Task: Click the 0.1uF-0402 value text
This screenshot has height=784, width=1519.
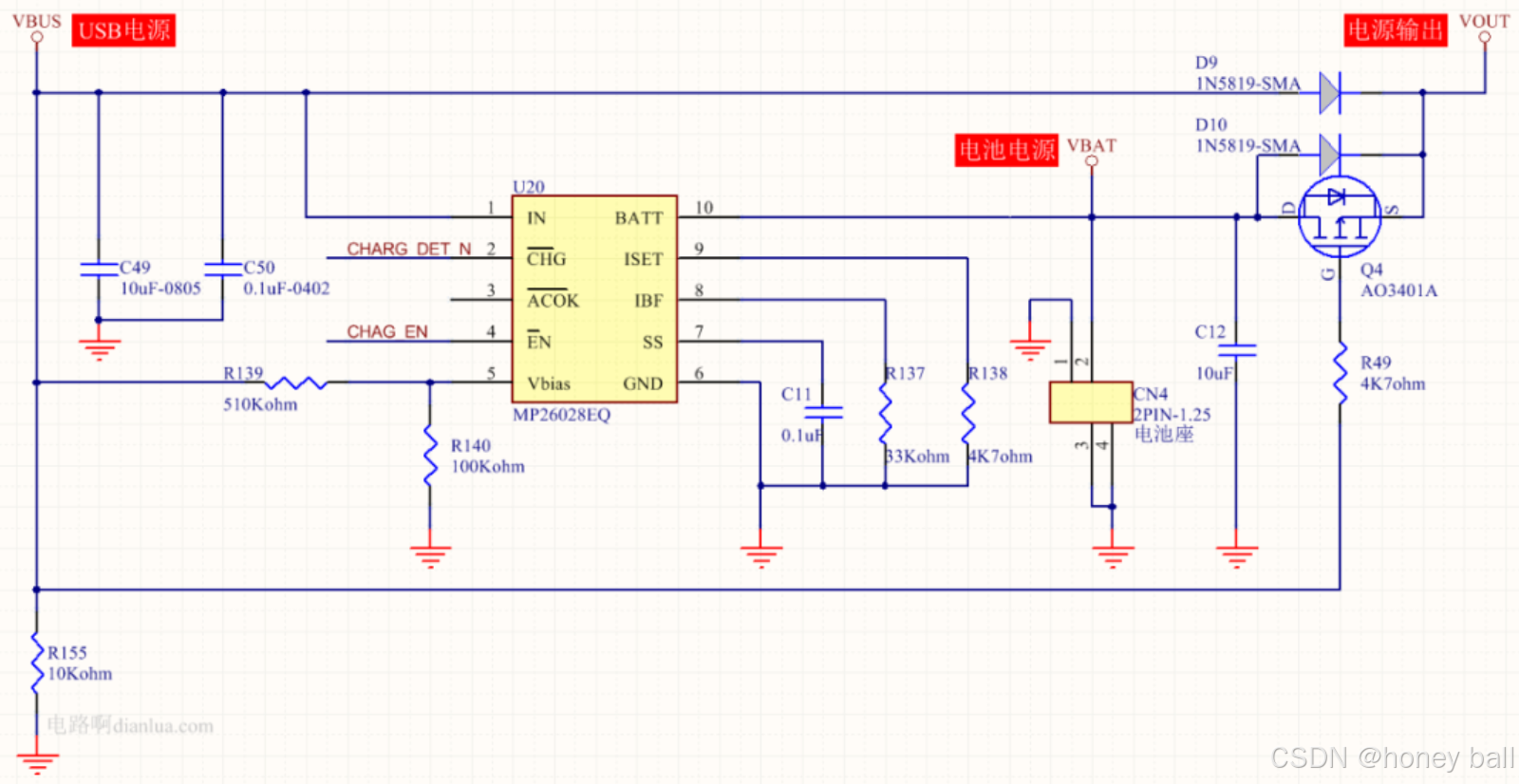Action: 287,289
